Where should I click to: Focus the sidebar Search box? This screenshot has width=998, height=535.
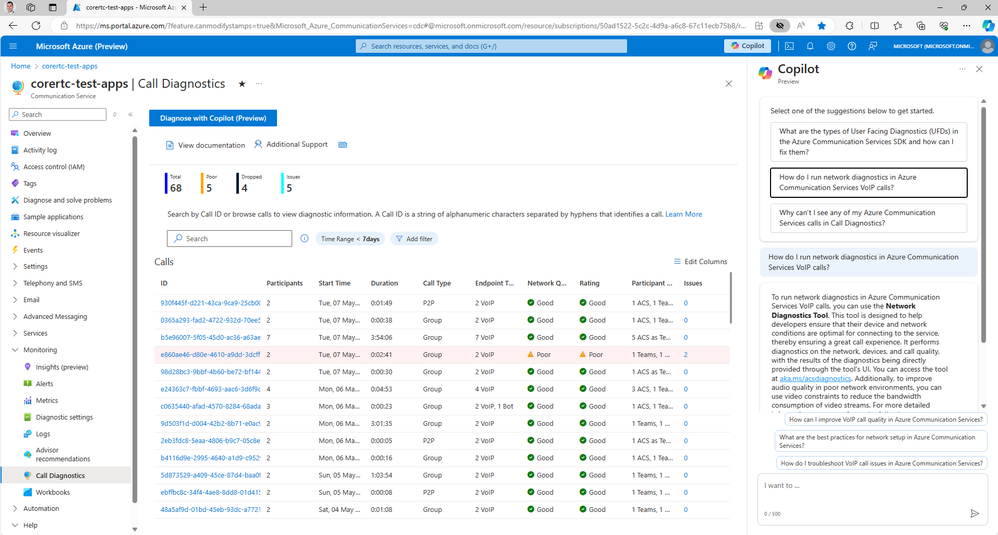pos(57,115)
